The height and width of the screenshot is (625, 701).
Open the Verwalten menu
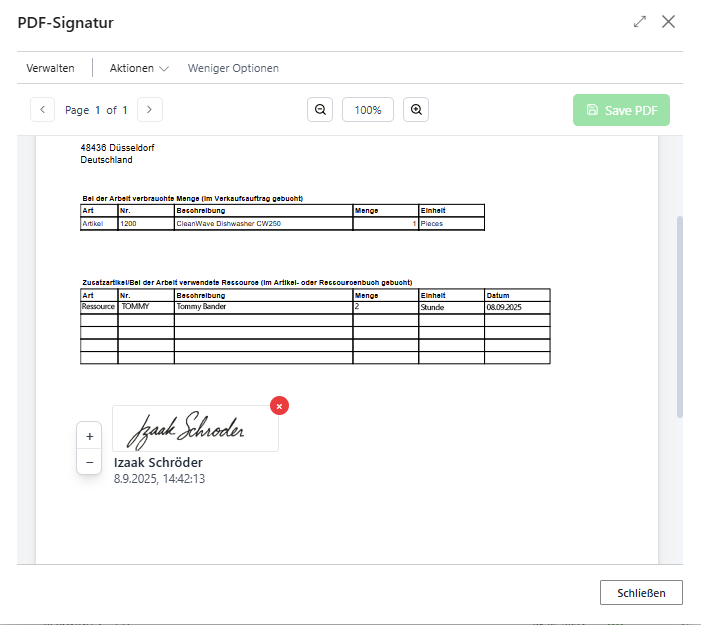click(51, 68)
